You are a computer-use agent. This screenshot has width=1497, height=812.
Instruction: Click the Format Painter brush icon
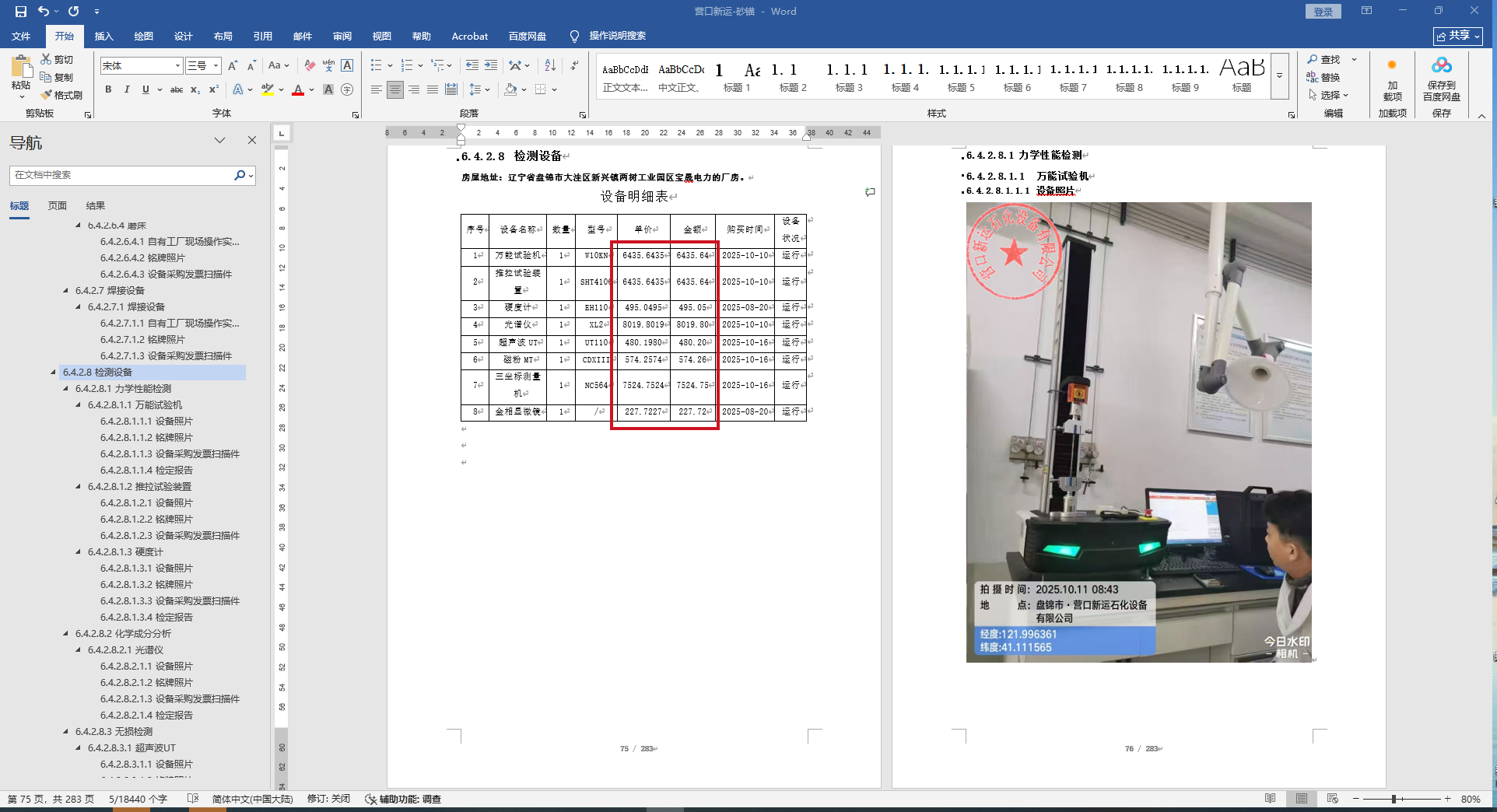click(x=47, y=95)
